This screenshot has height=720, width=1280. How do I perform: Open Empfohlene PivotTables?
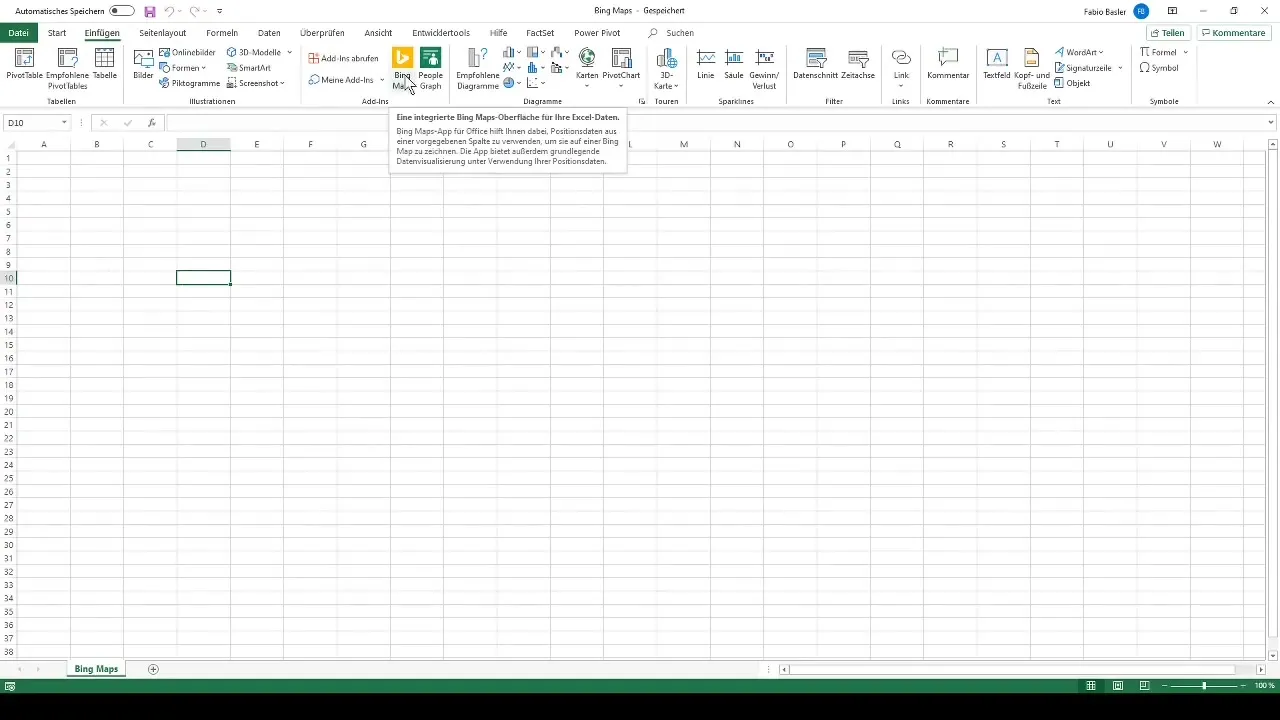pyautogui.click(x=68, y=69)
